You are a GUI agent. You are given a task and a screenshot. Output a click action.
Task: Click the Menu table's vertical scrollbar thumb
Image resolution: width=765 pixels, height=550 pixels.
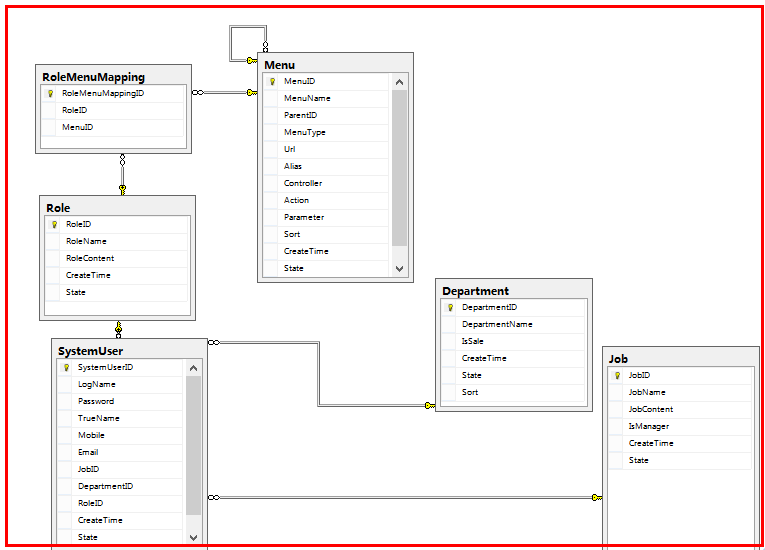coord(400,168)
